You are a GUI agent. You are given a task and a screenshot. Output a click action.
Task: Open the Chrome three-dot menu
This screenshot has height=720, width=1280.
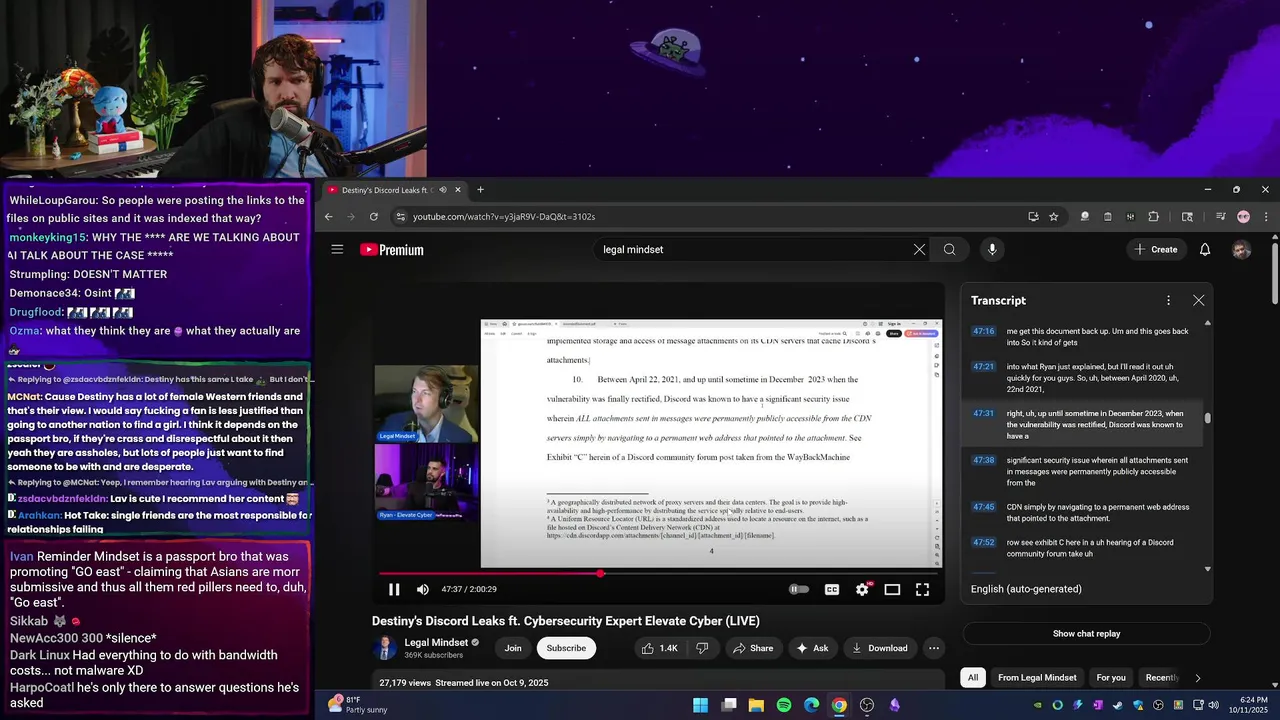[x=1266, y=216]
